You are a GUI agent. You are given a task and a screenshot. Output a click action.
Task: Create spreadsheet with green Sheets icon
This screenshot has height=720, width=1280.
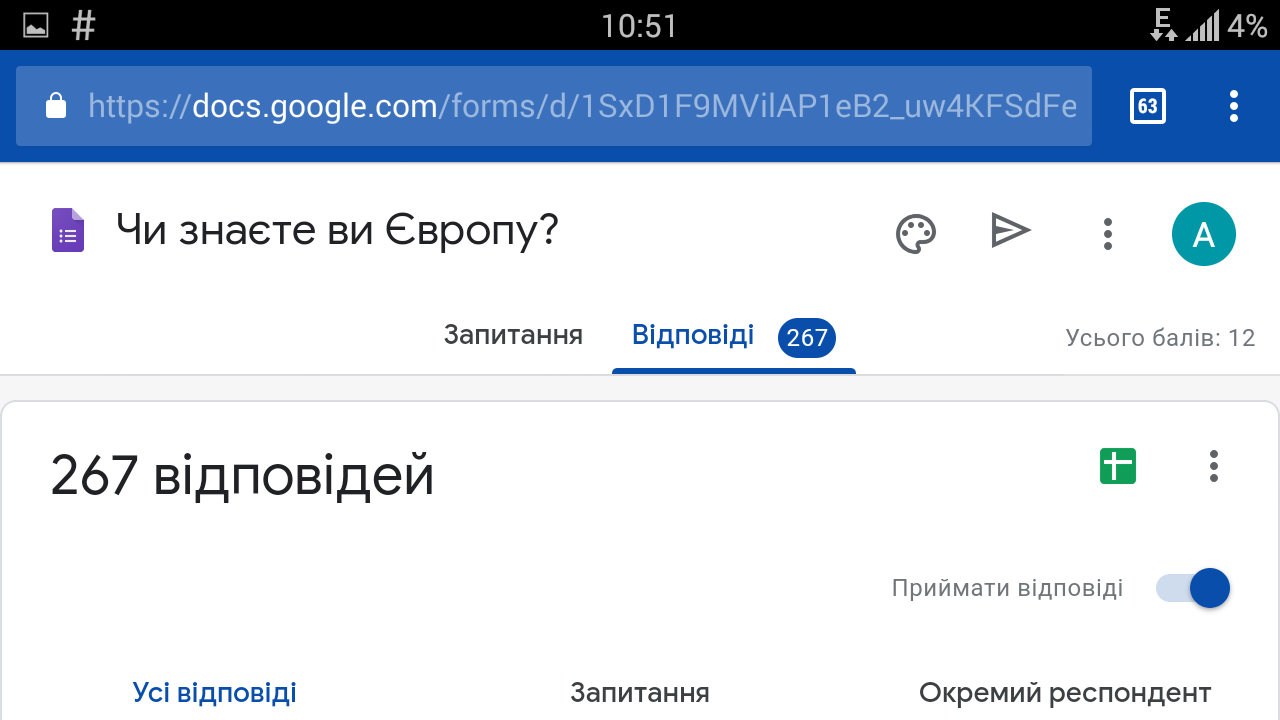(x=1118, y=466)
